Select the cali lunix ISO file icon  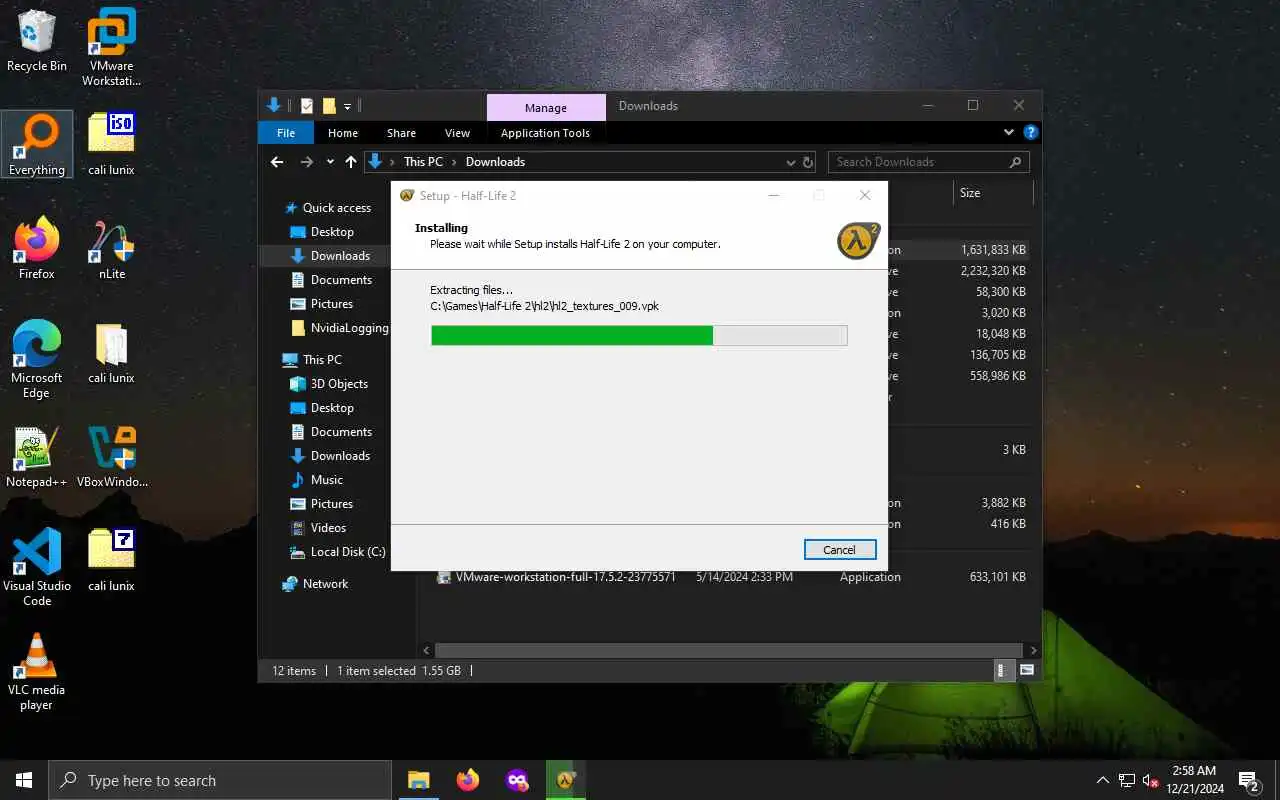(111, 145)
